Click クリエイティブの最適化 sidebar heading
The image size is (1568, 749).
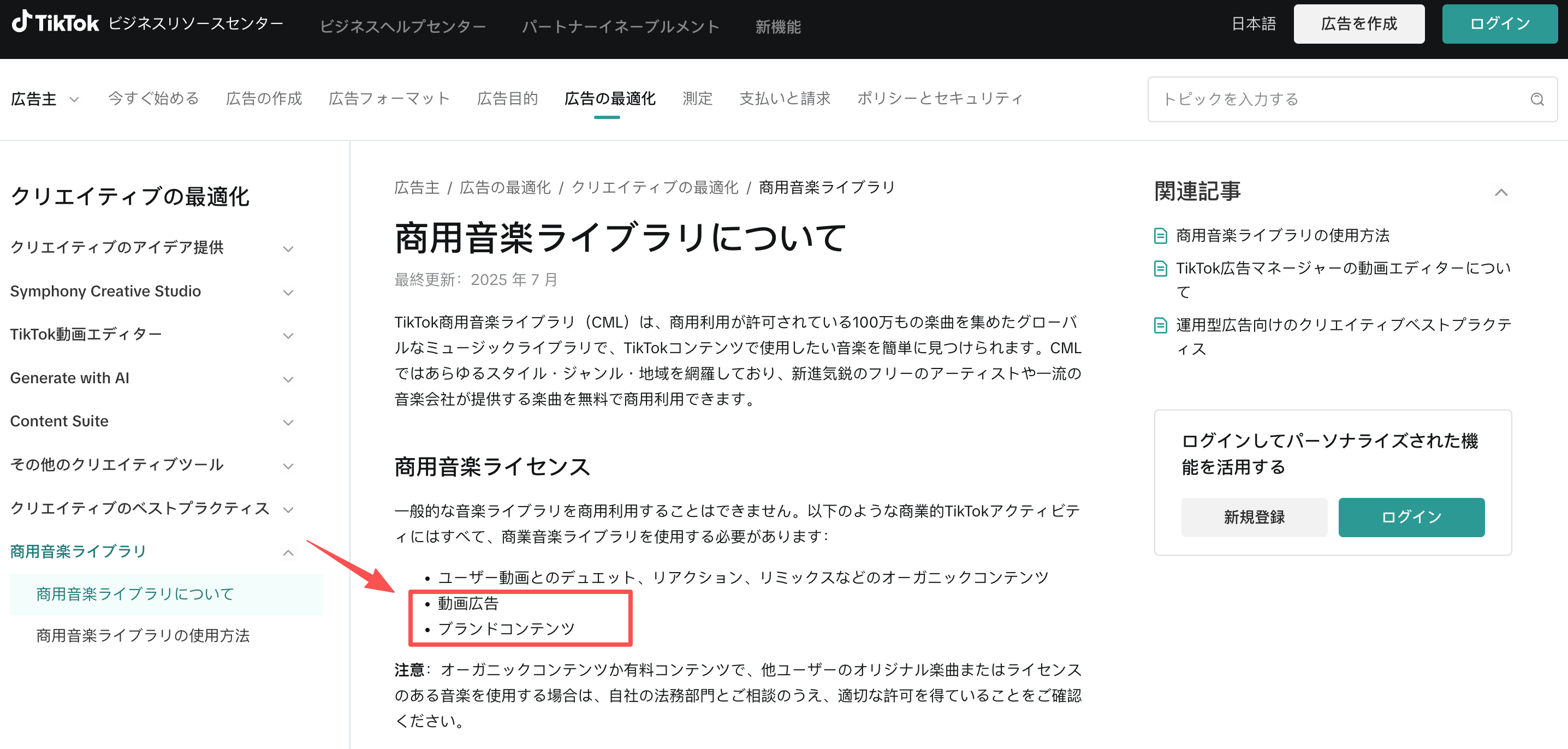(129, 196)
